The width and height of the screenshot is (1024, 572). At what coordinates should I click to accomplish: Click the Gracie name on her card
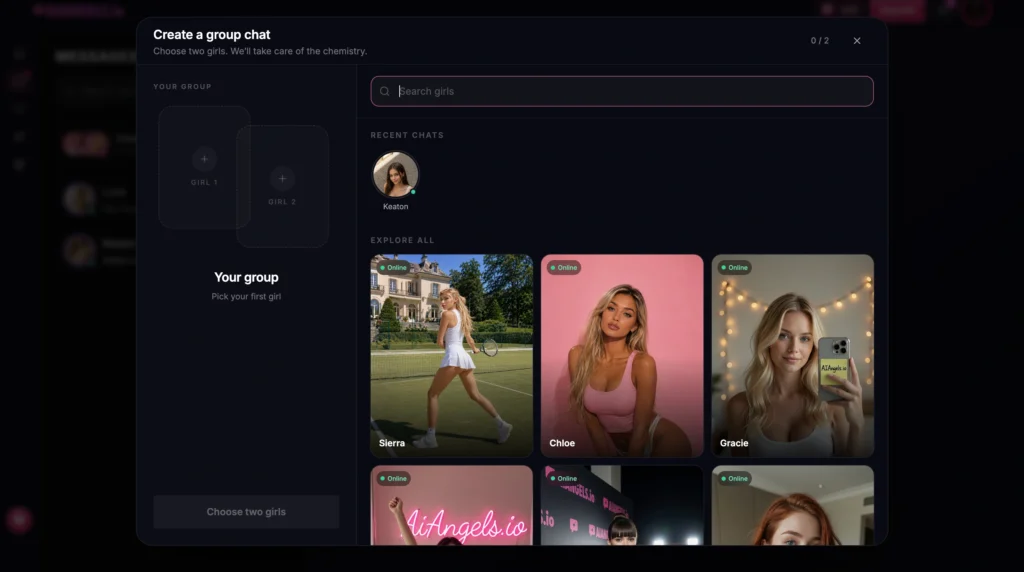[734, 443]
